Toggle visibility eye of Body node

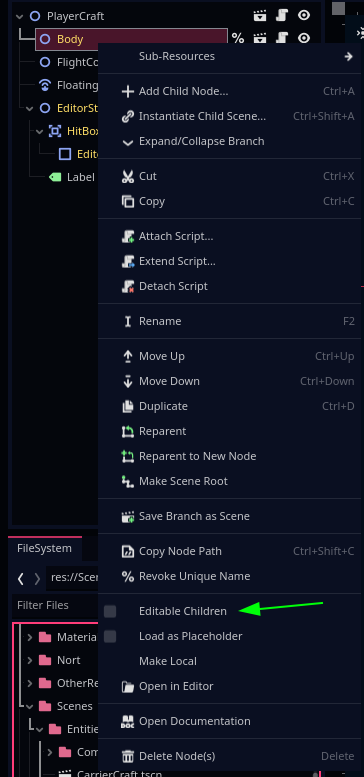tap(304, 38)
